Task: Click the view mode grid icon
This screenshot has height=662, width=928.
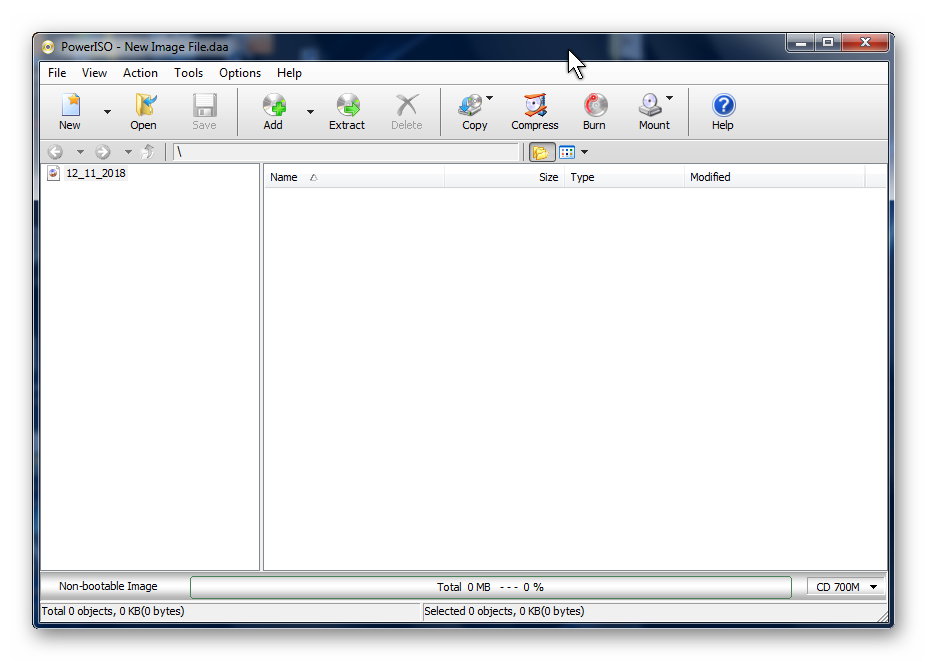Action: (567, 153)
